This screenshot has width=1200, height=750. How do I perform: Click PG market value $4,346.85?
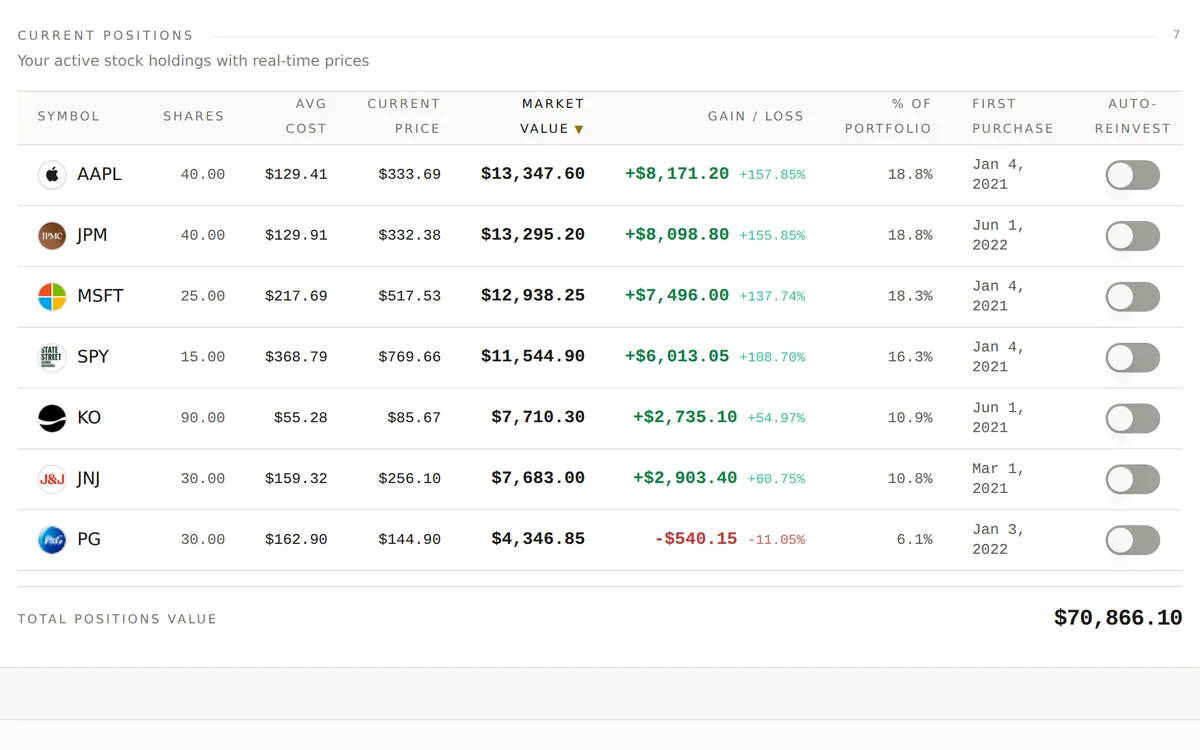click(538, 540)
